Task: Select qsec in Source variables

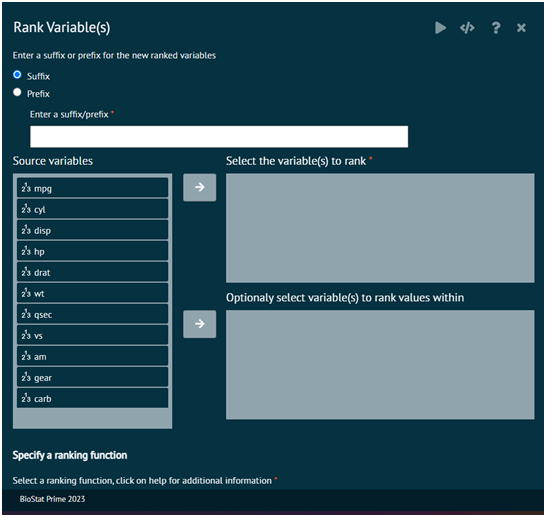Action: coord(92,314)
